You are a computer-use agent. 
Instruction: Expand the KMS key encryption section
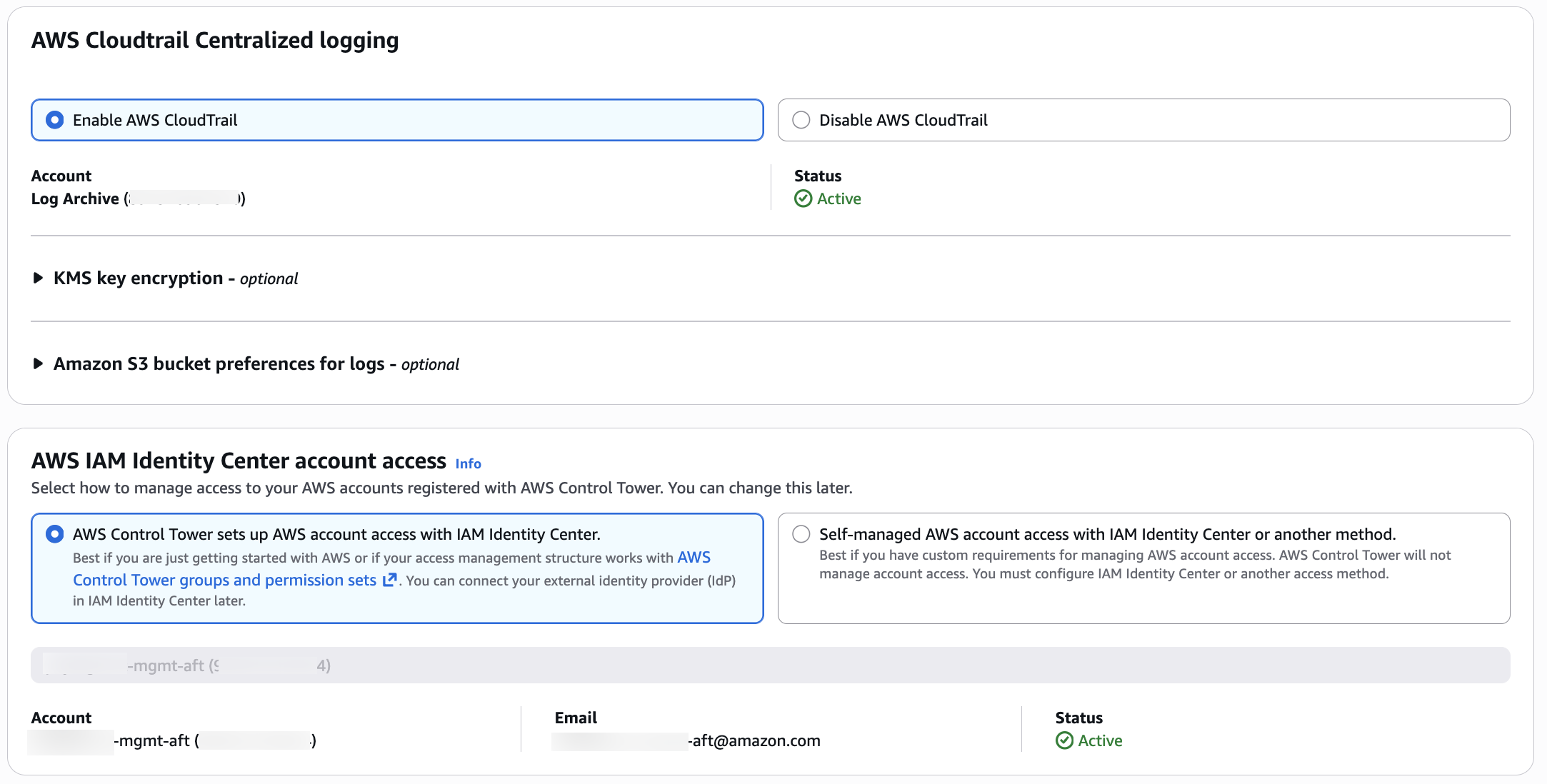click(165, 278)
